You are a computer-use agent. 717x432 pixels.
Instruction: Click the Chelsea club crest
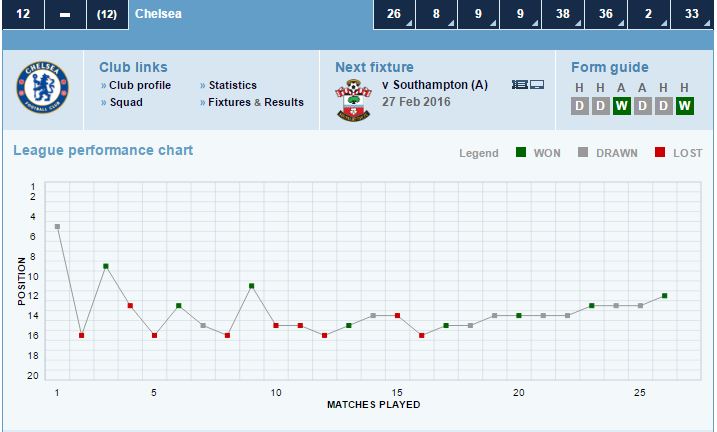41,90
